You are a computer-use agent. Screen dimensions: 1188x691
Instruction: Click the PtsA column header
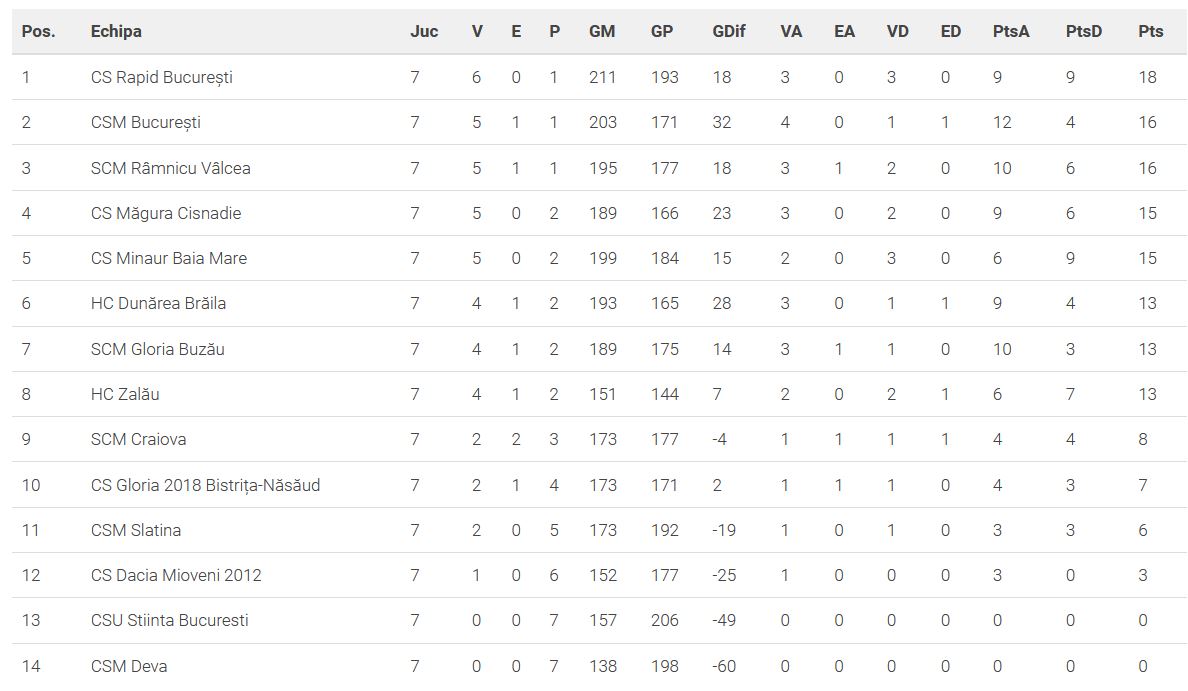tap(1011, 31)
